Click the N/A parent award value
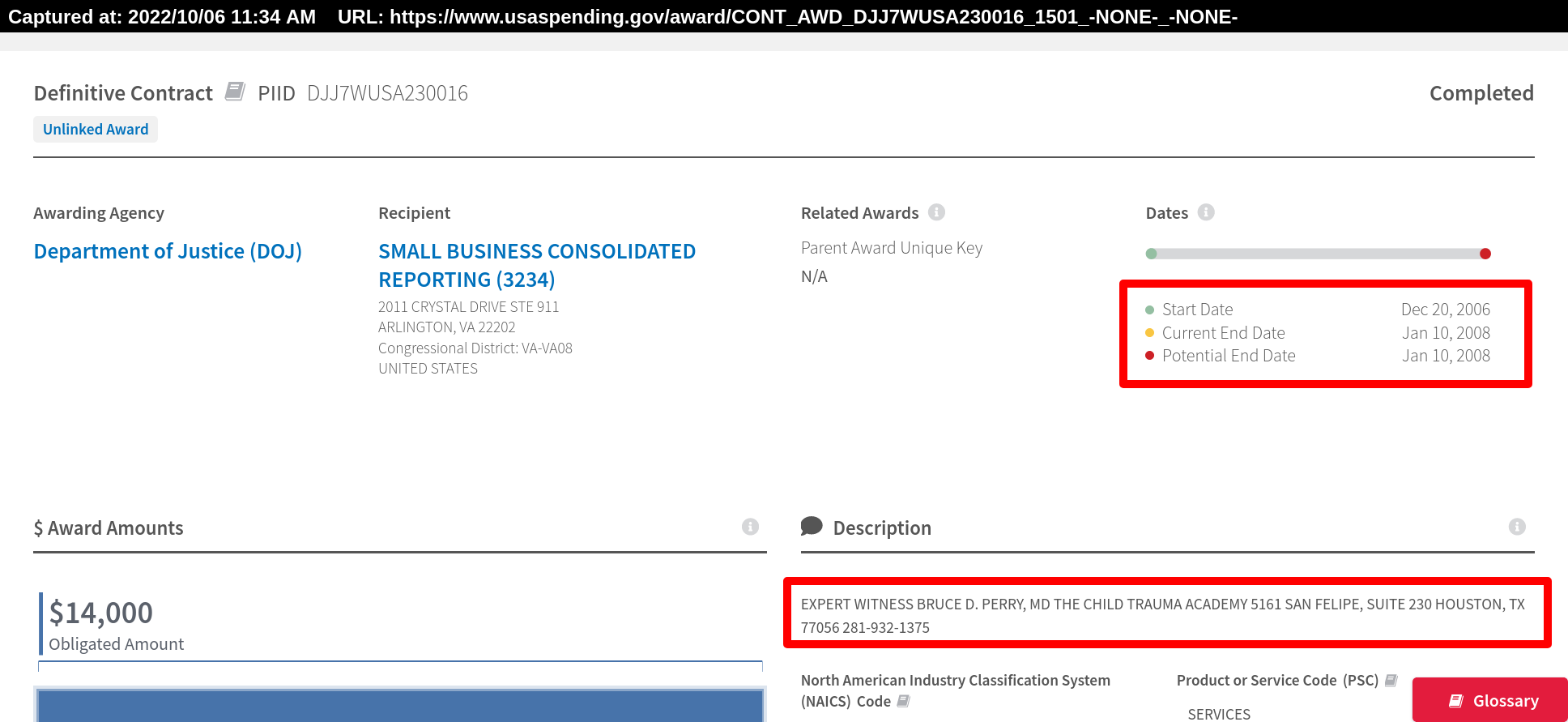Image resolution: width=1568 pixels, height=722 pixels. pos(814,276)
